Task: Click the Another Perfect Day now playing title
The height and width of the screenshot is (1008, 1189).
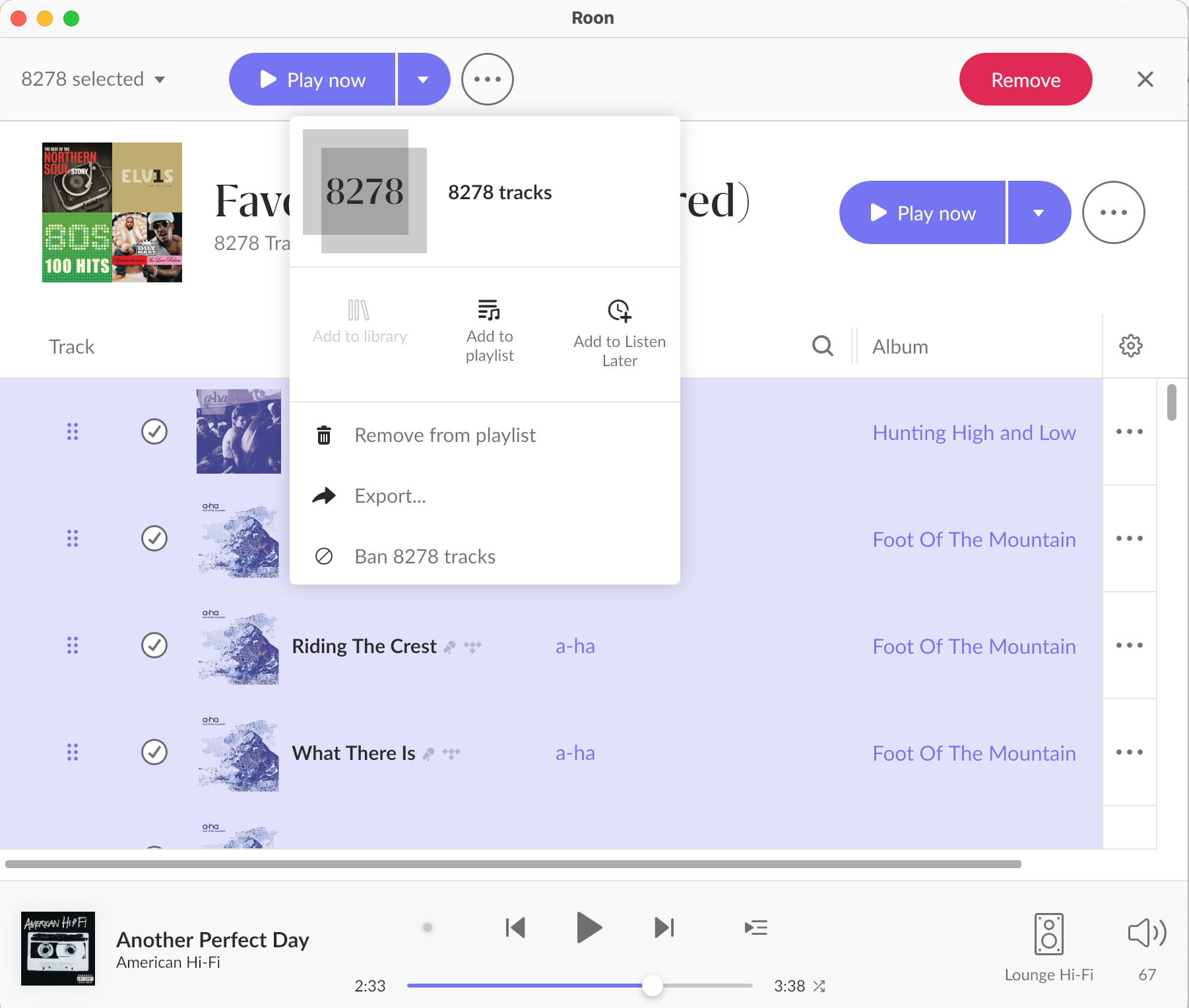Action: (212, 939)
